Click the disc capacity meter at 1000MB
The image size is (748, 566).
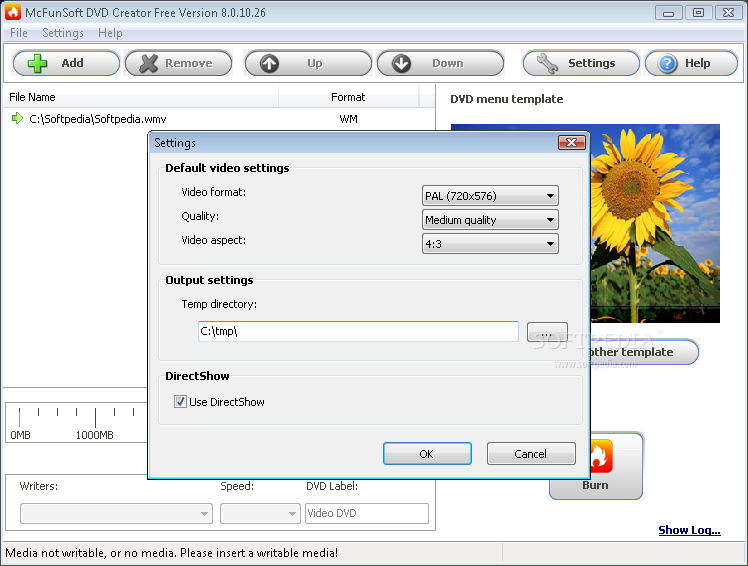point(95,422)
